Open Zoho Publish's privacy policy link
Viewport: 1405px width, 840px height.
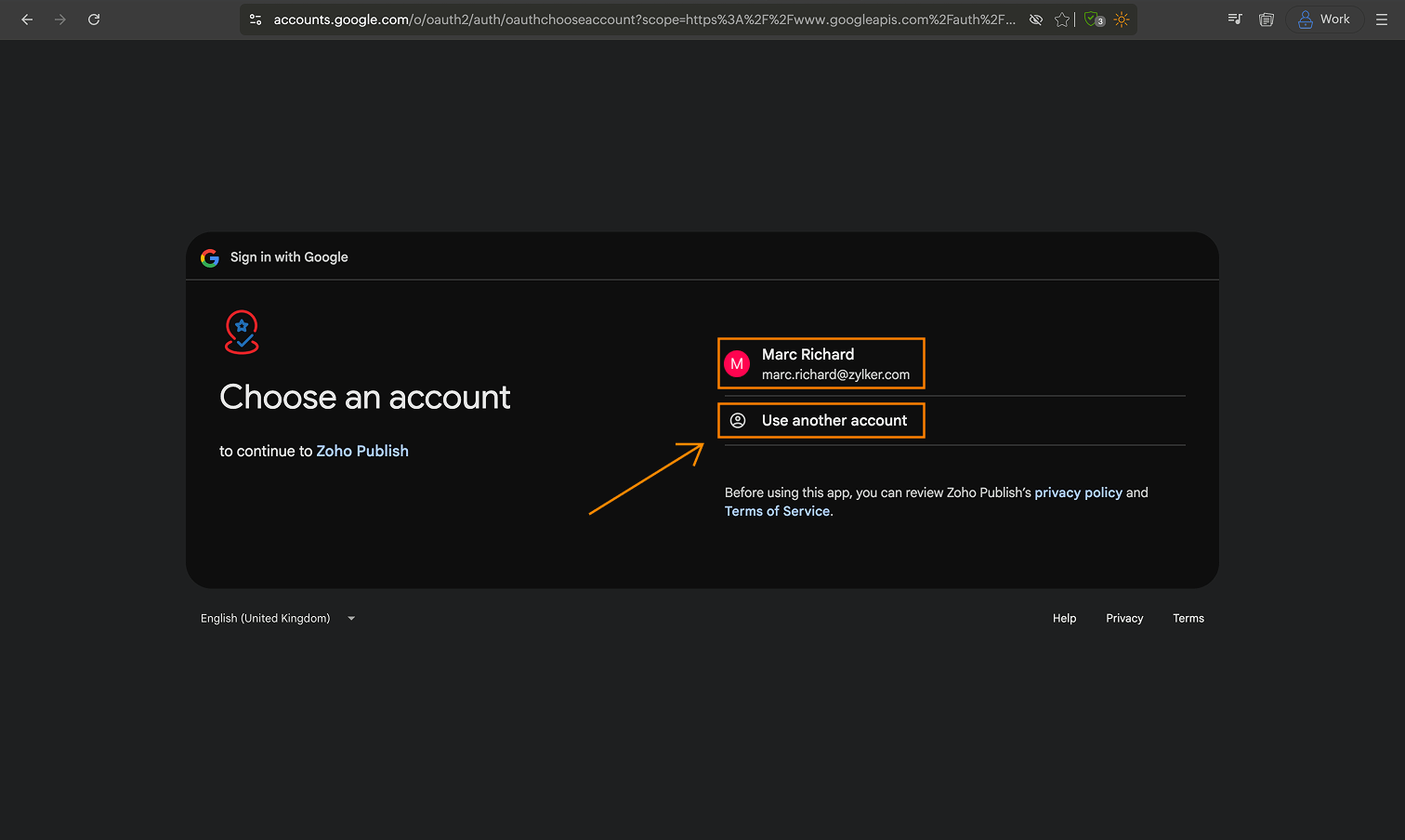[1078, 493]
